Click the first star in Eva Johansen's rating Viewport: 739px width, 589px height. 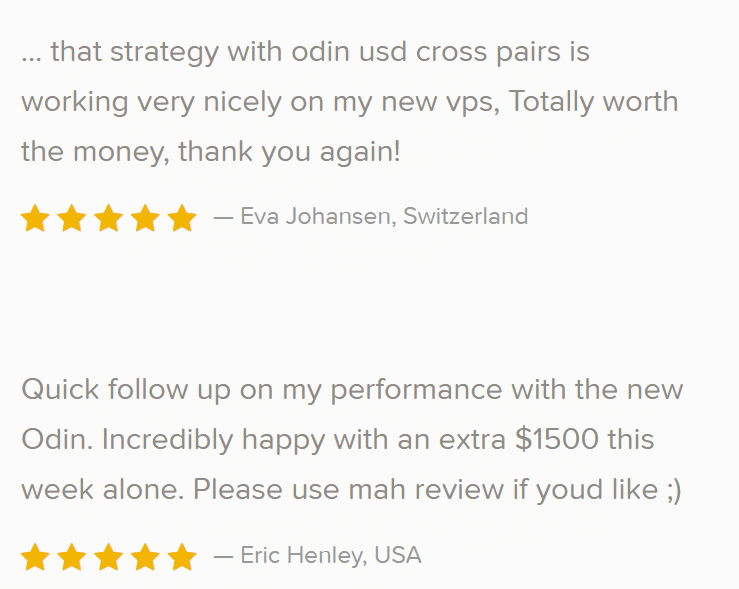point(35,218)
